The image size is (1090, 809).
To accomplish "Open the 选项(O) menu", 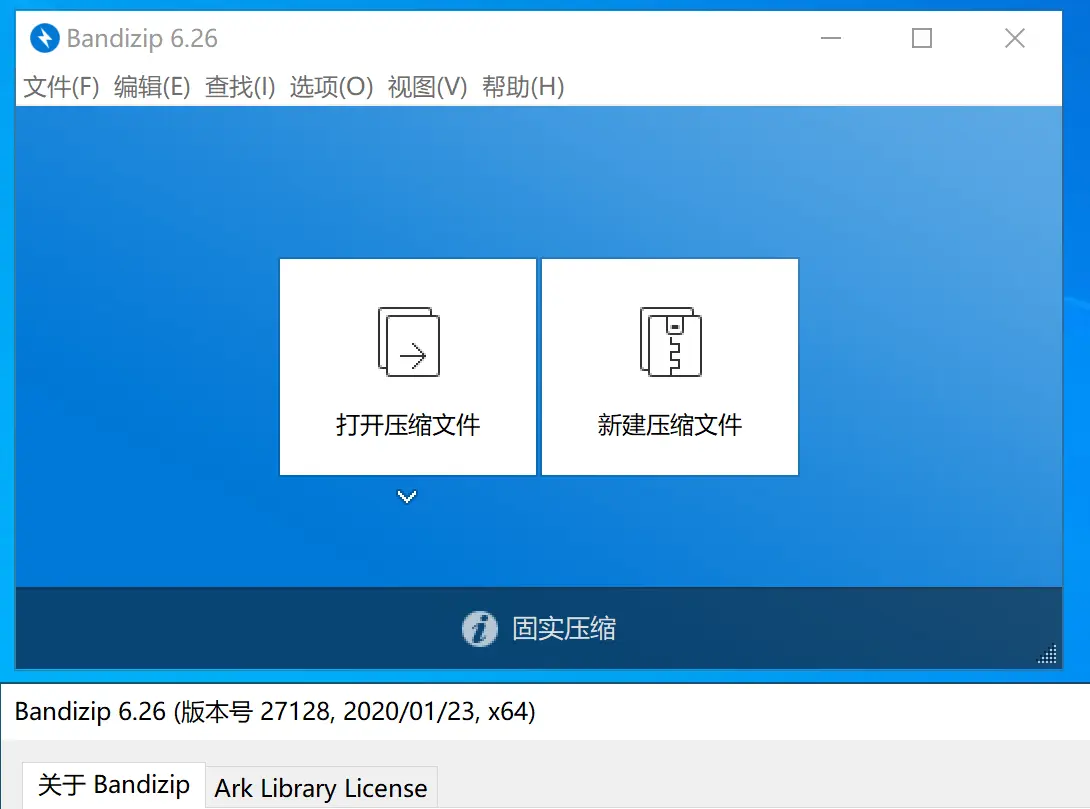I will tap(331, 87).
